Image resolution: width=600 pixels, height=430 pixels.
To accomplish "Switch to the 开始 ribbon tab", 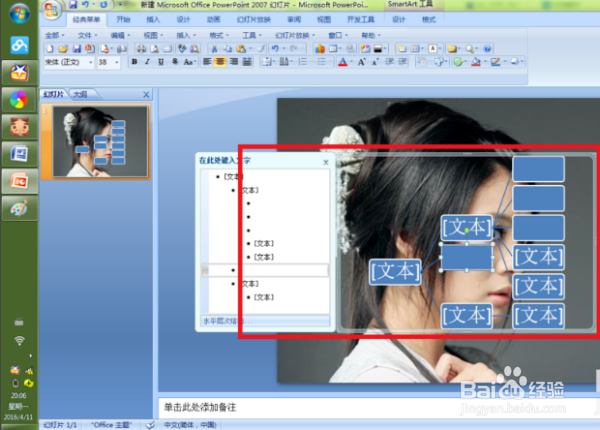I will tap(123, 20).
